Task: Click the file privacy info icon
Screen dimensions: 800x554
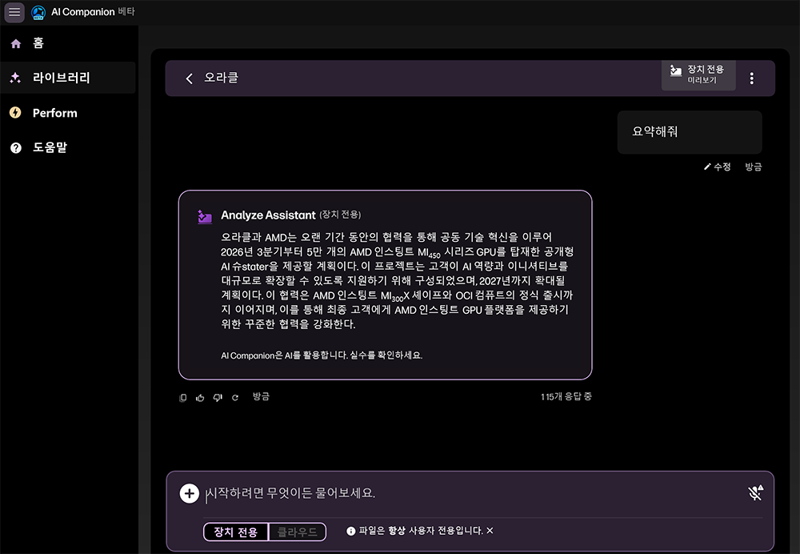Action: (351, 531)
